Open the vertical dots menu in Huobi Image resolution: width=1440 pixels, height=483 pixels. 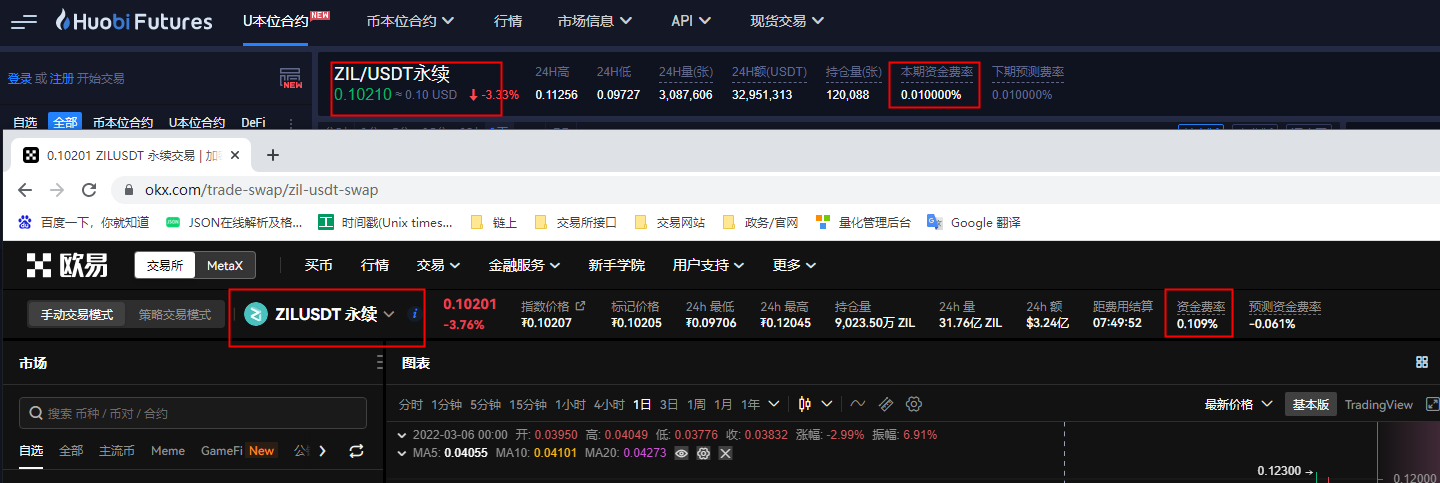(x=291, y=123)
